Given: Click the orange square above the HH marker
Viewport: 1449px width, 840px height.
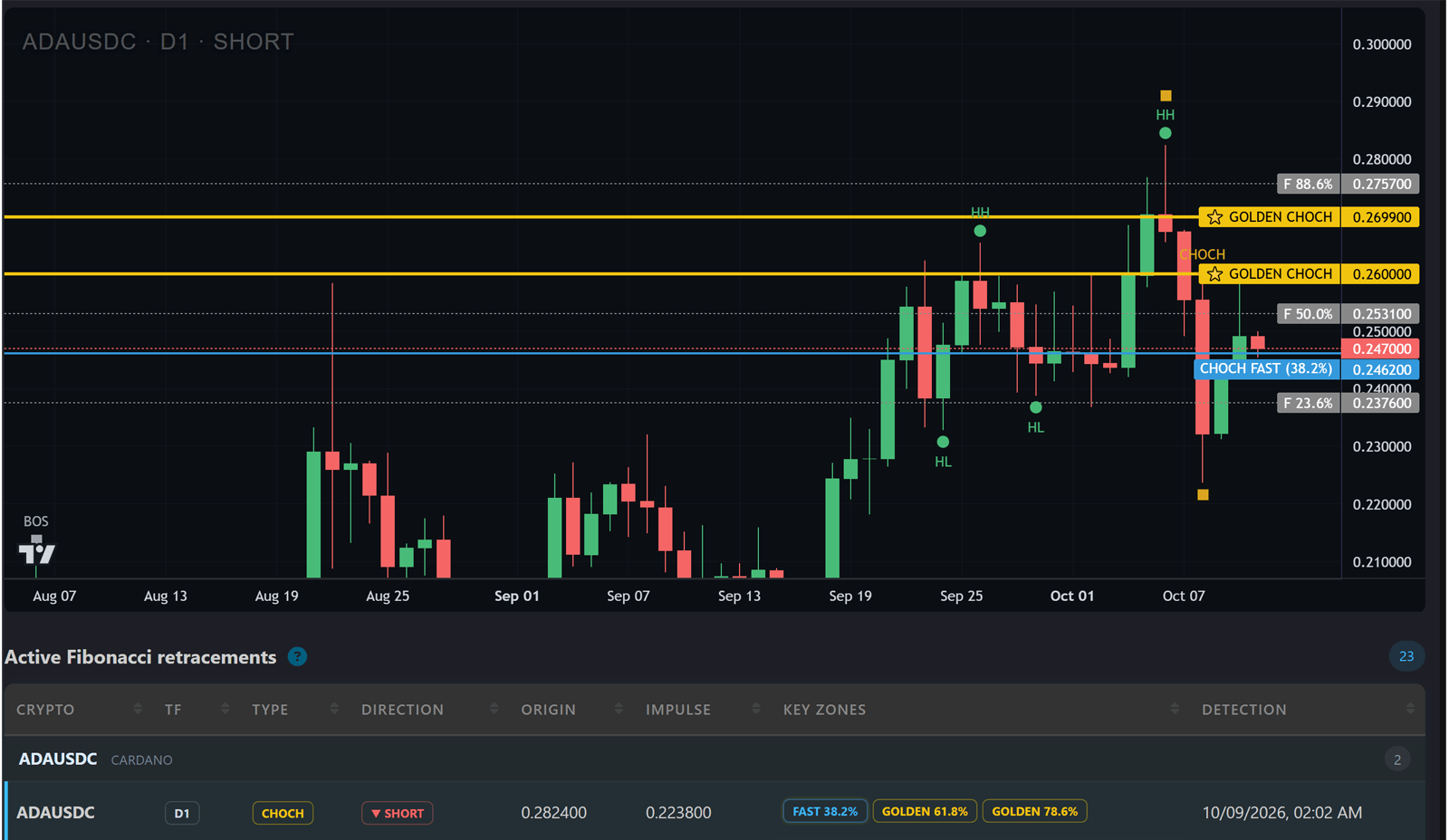Looking at the screenshot, I should (1166, 96).
